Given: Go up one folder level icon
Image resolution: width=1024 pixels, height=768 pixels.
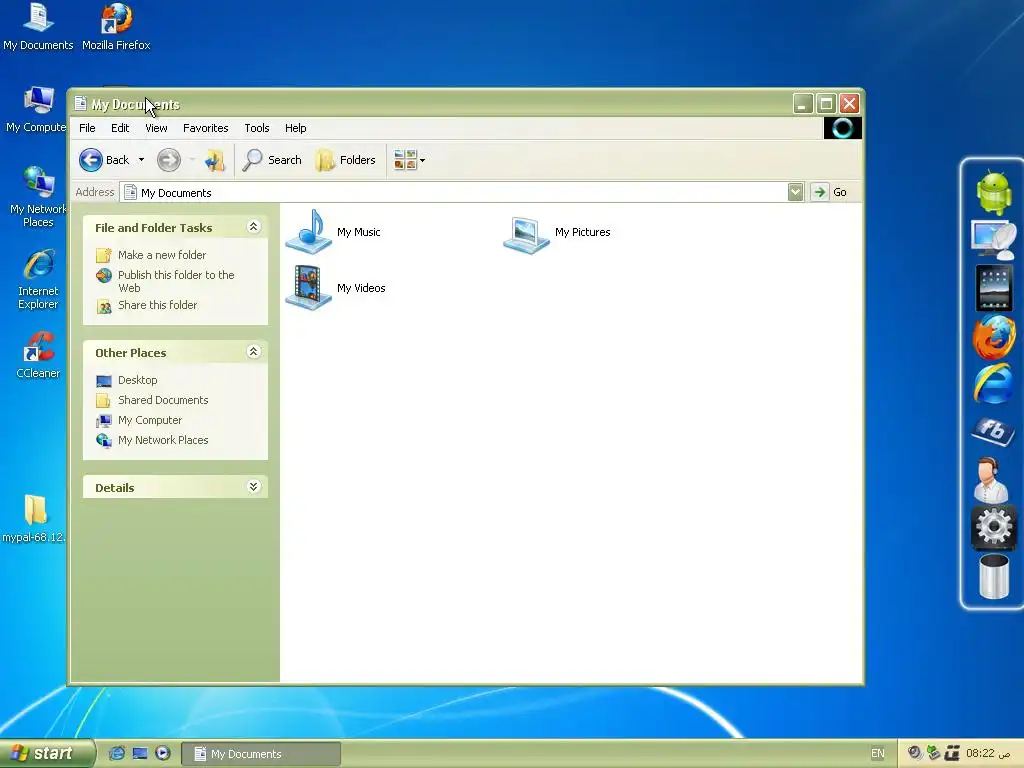Looking at the screenshot, I should tap(215, 160).
